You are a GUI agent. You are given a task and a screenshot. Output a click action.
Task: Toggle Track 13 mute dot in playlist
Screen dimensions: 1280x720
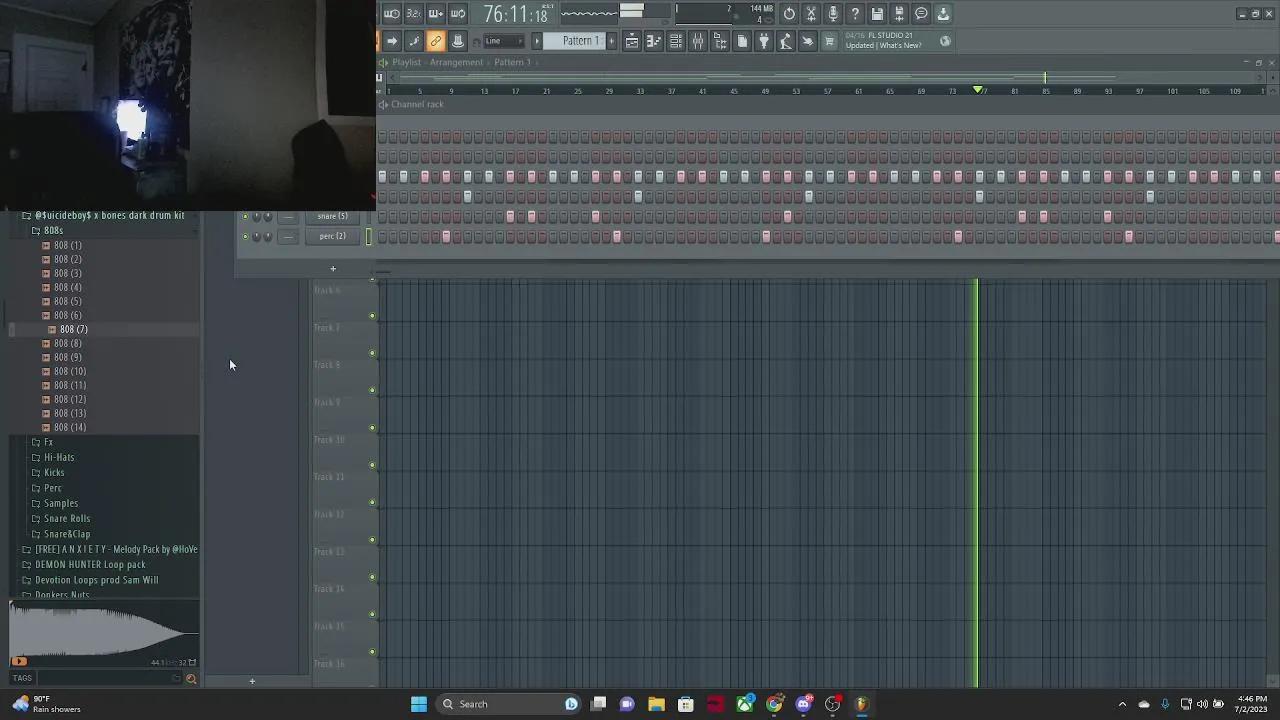point(372,577)
